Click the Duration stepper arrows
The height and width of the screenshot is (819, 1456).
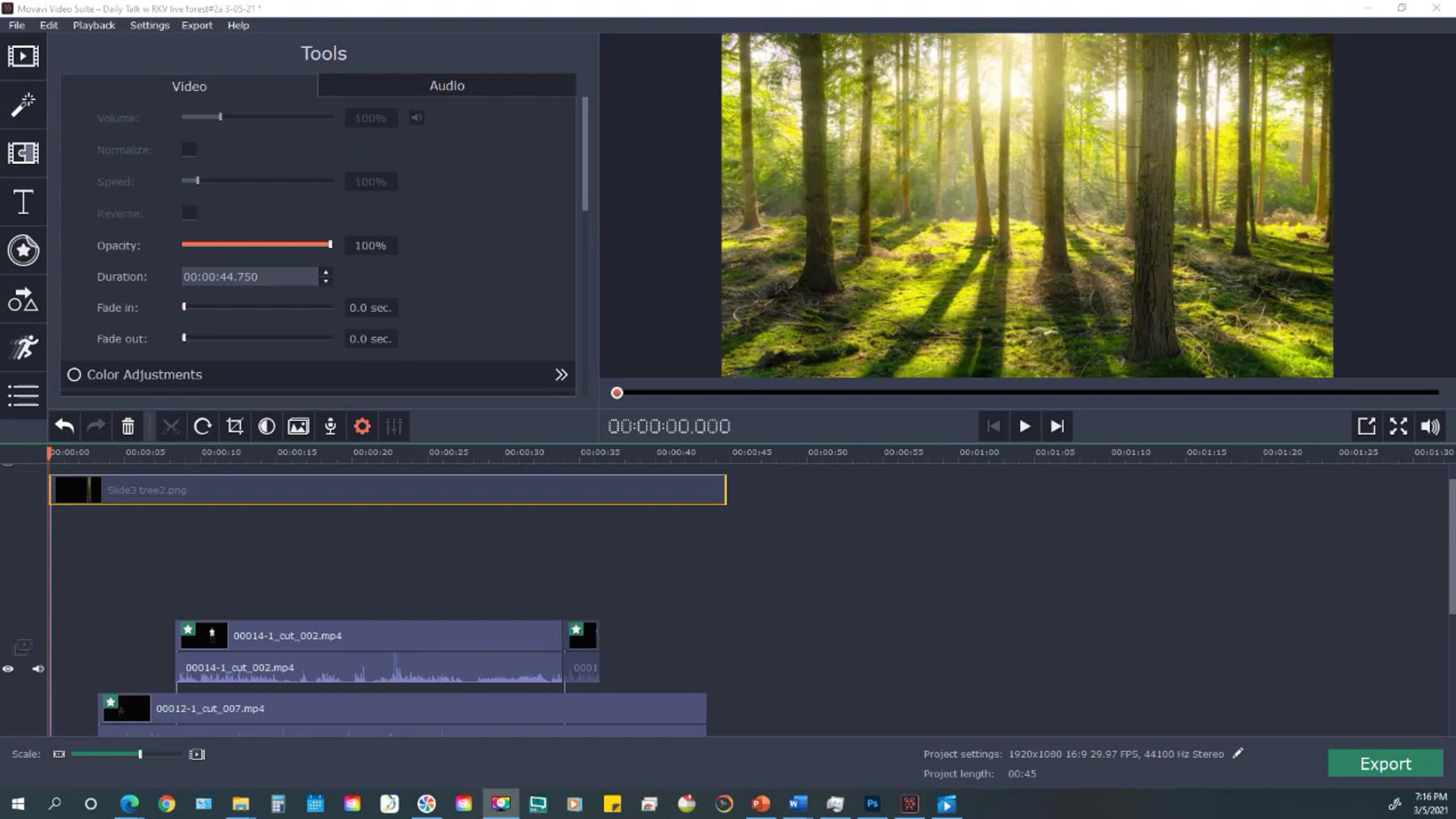pos(326,277)
